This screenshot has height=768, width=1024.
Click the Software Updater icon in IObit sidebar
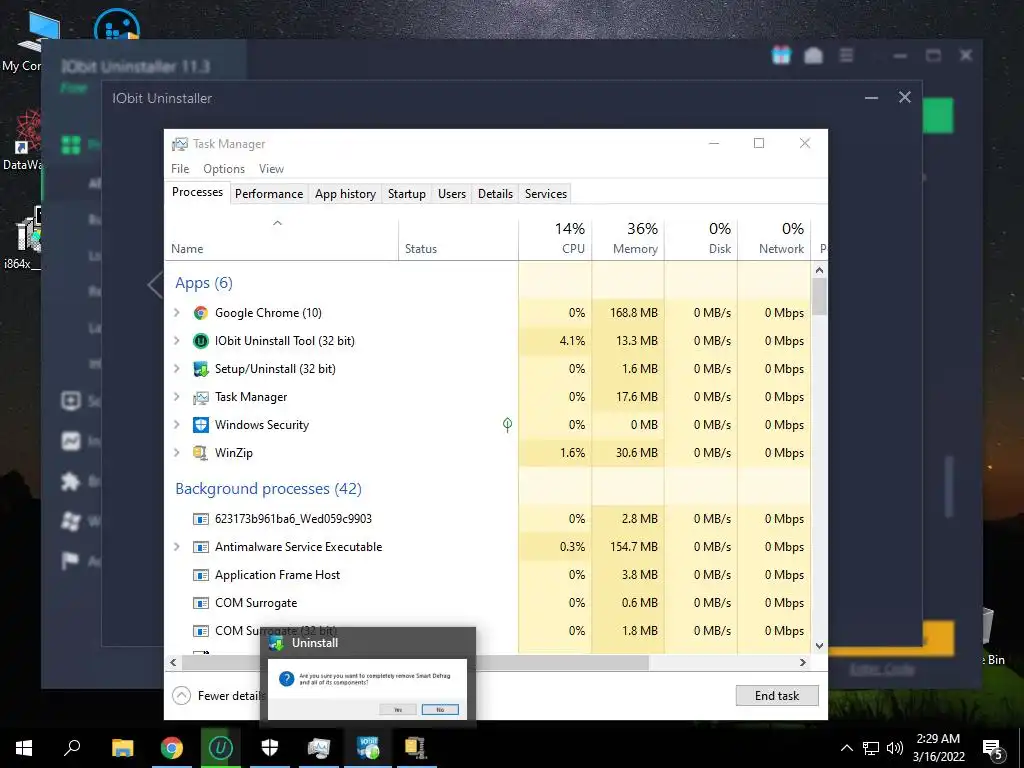click(x=71, y=400)
